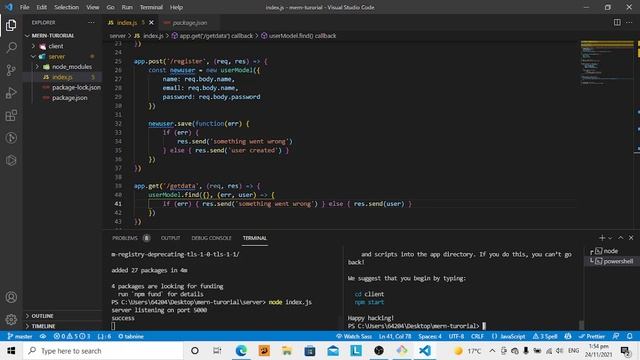
Task: Open the Manage settings gear
Action: [11, 319]
